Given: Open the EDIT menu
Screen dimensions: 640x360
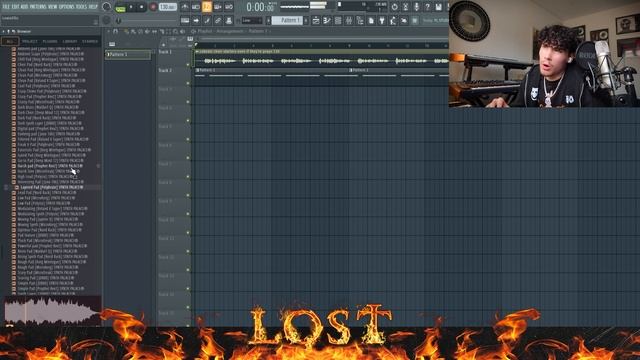Looking at the screenshot, I should [x=16, y=7].
